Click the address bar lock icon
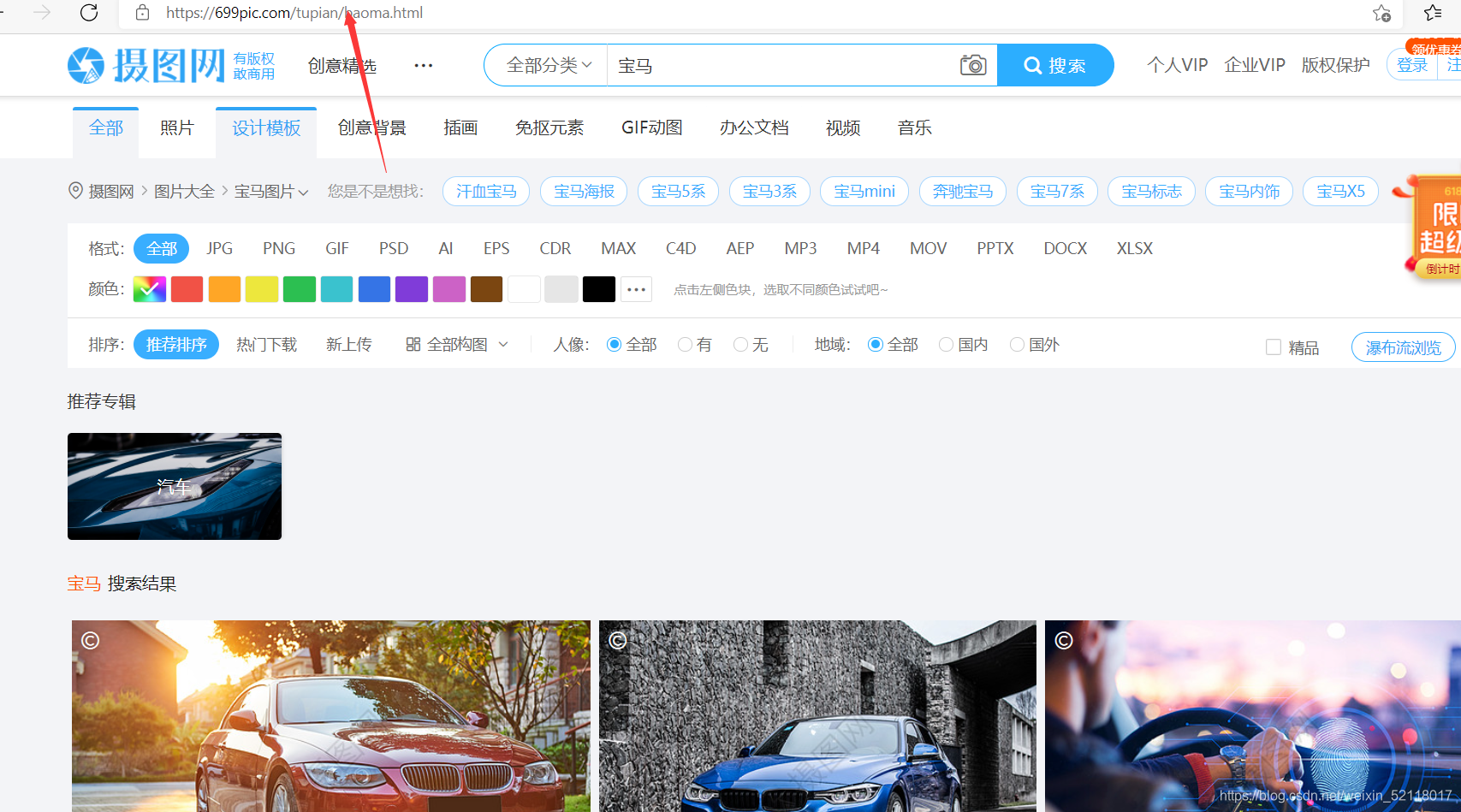The image size is (1461, 812). 143,13
